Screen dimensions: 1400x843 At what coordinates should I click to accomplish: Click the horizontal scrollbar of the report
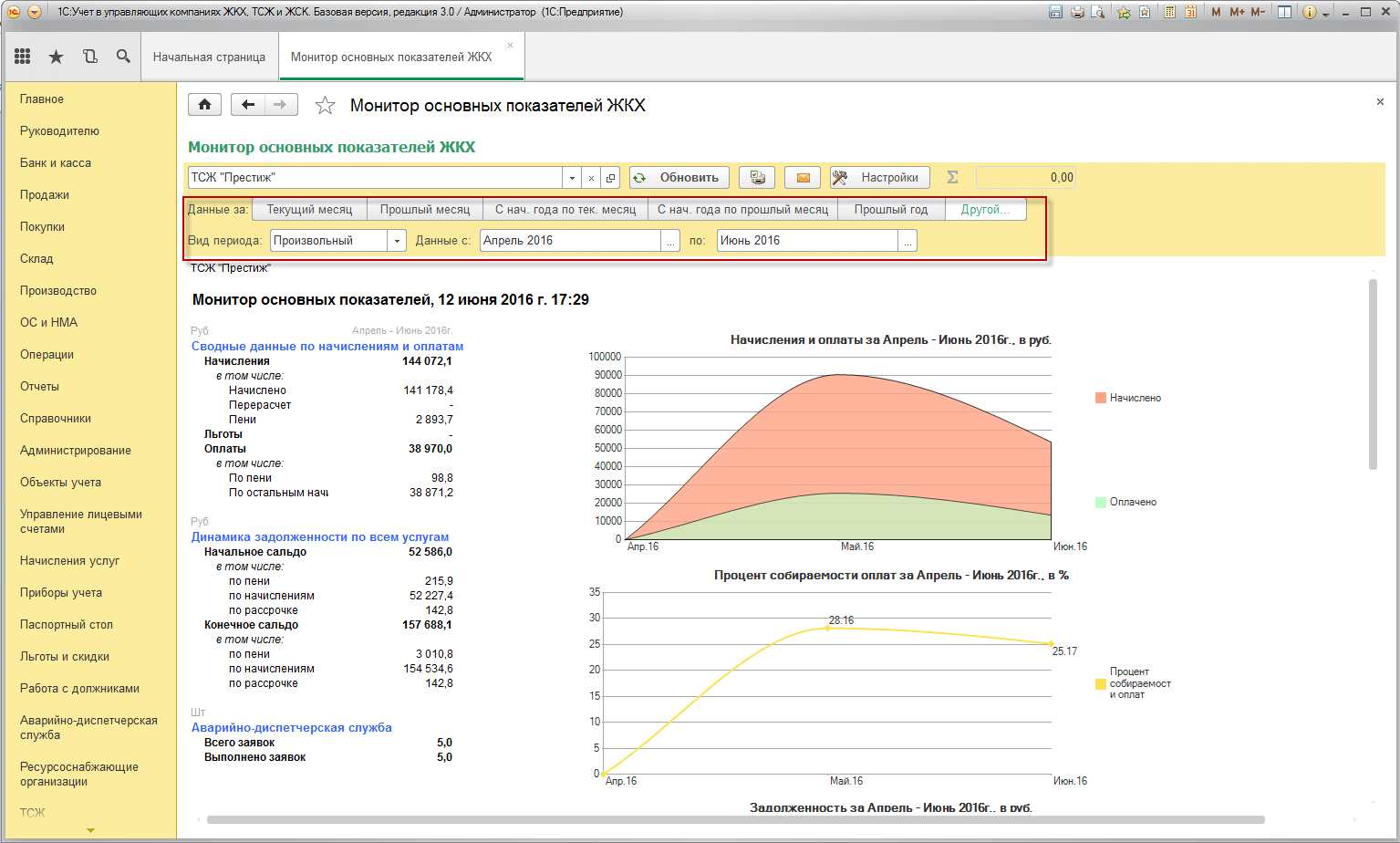click(x=735, y=819)
